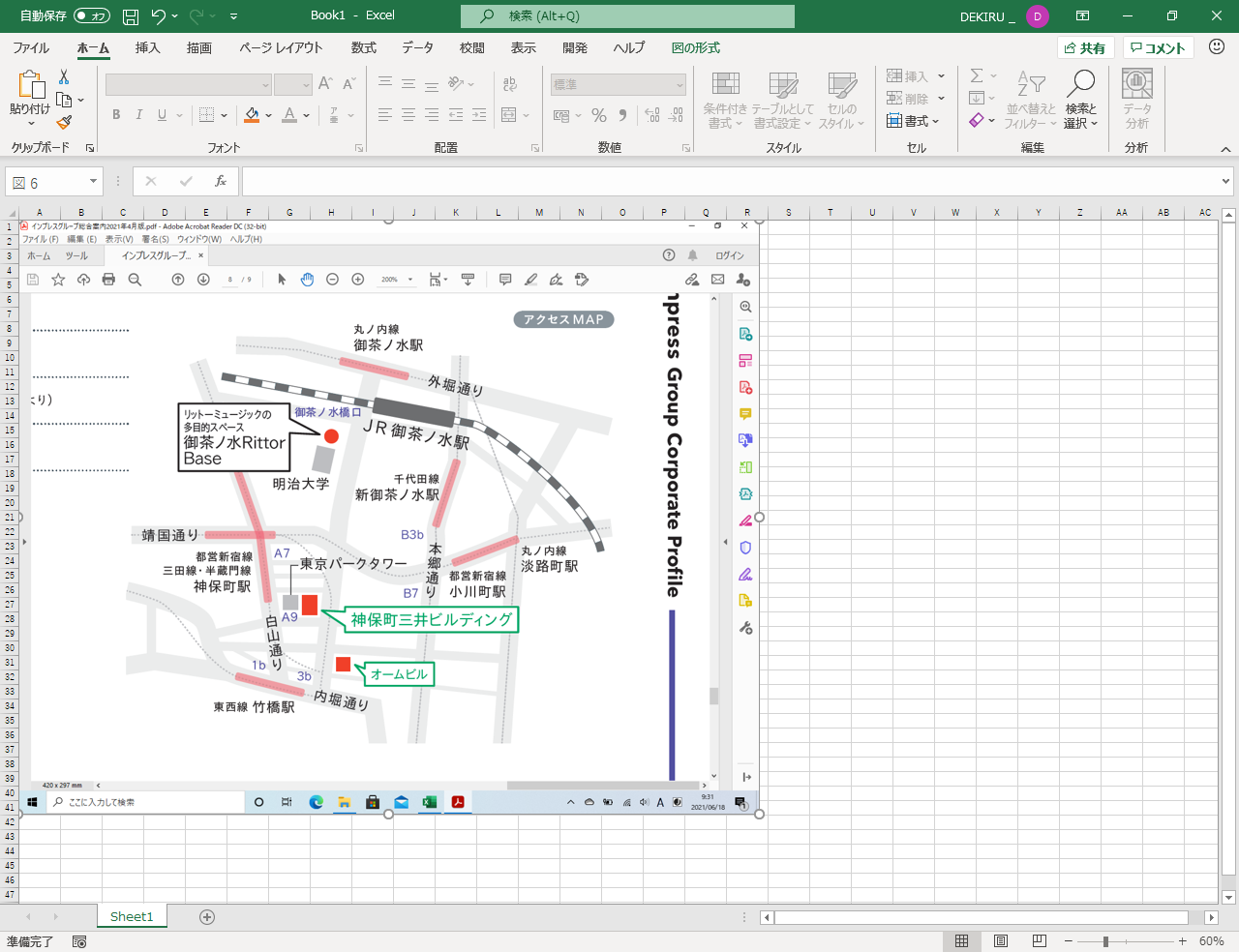Click the 60% zoom level
Screen dimensions: 1239x952
coord(1212,941)
